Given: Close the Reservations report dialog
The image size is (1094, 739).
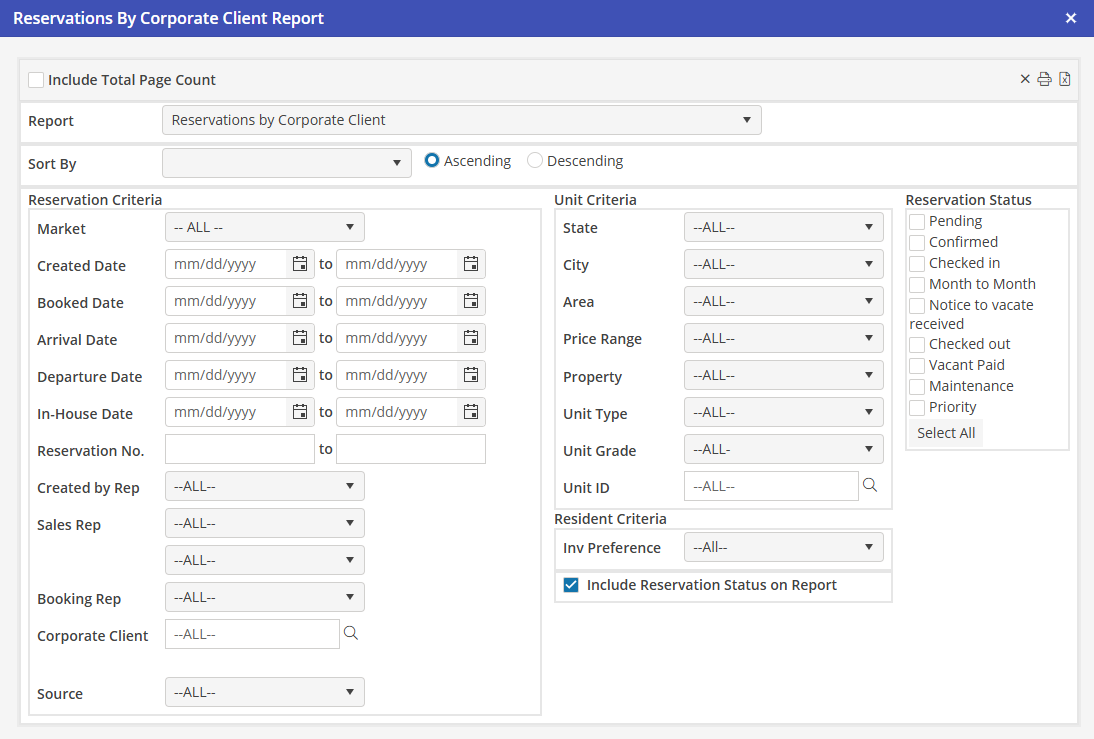Looking at the screenshot, I should pyautogui.click(x=1071, y=18).
